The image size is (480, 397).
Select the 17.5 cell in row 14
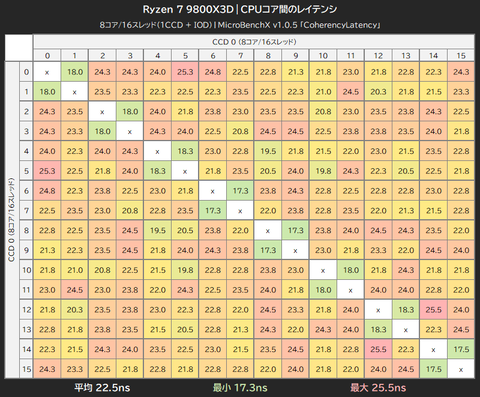[461, 349]
